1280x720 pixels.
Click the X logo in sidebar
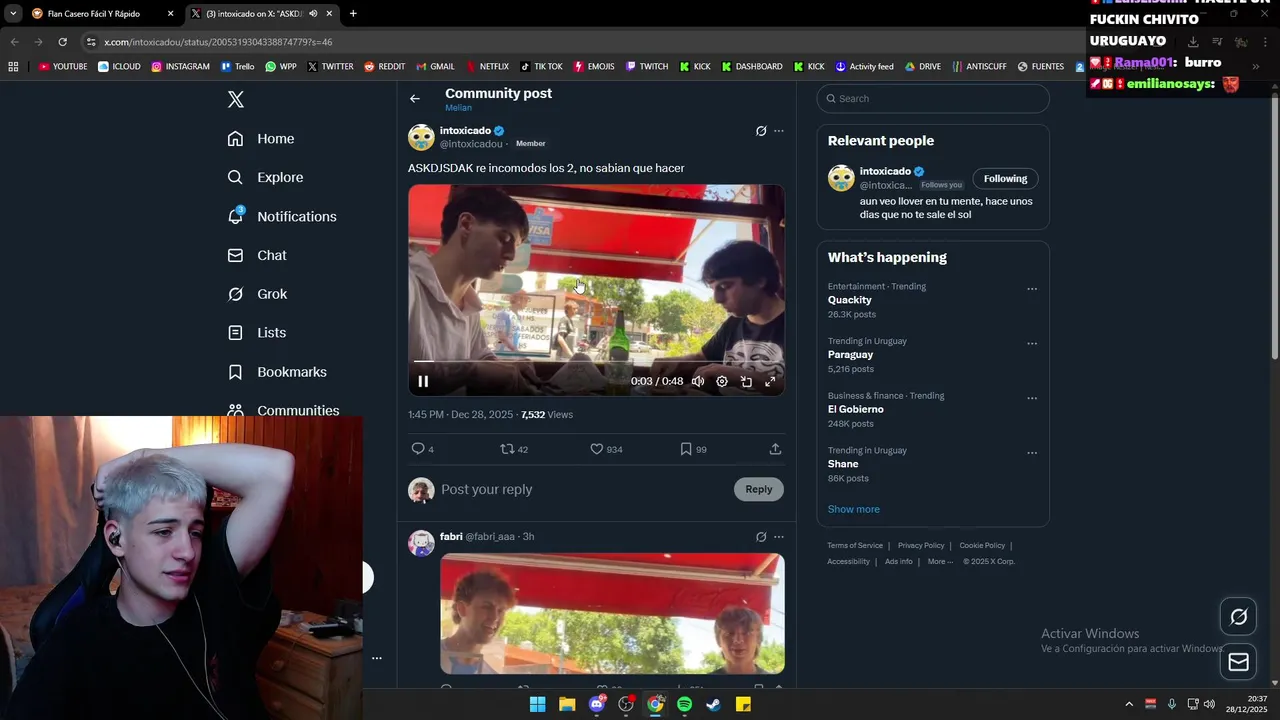coord(236,99)
